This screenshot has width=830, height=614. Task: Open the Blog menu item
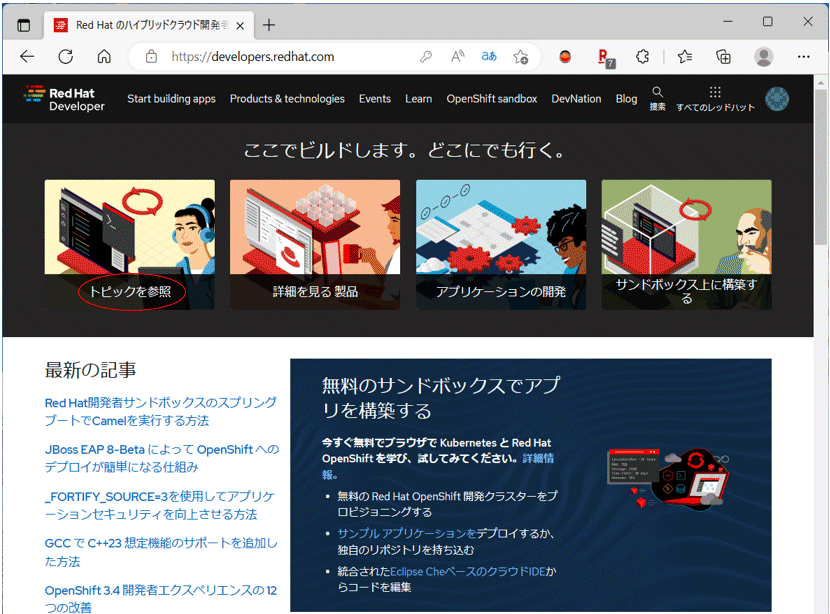pos(626,99)
